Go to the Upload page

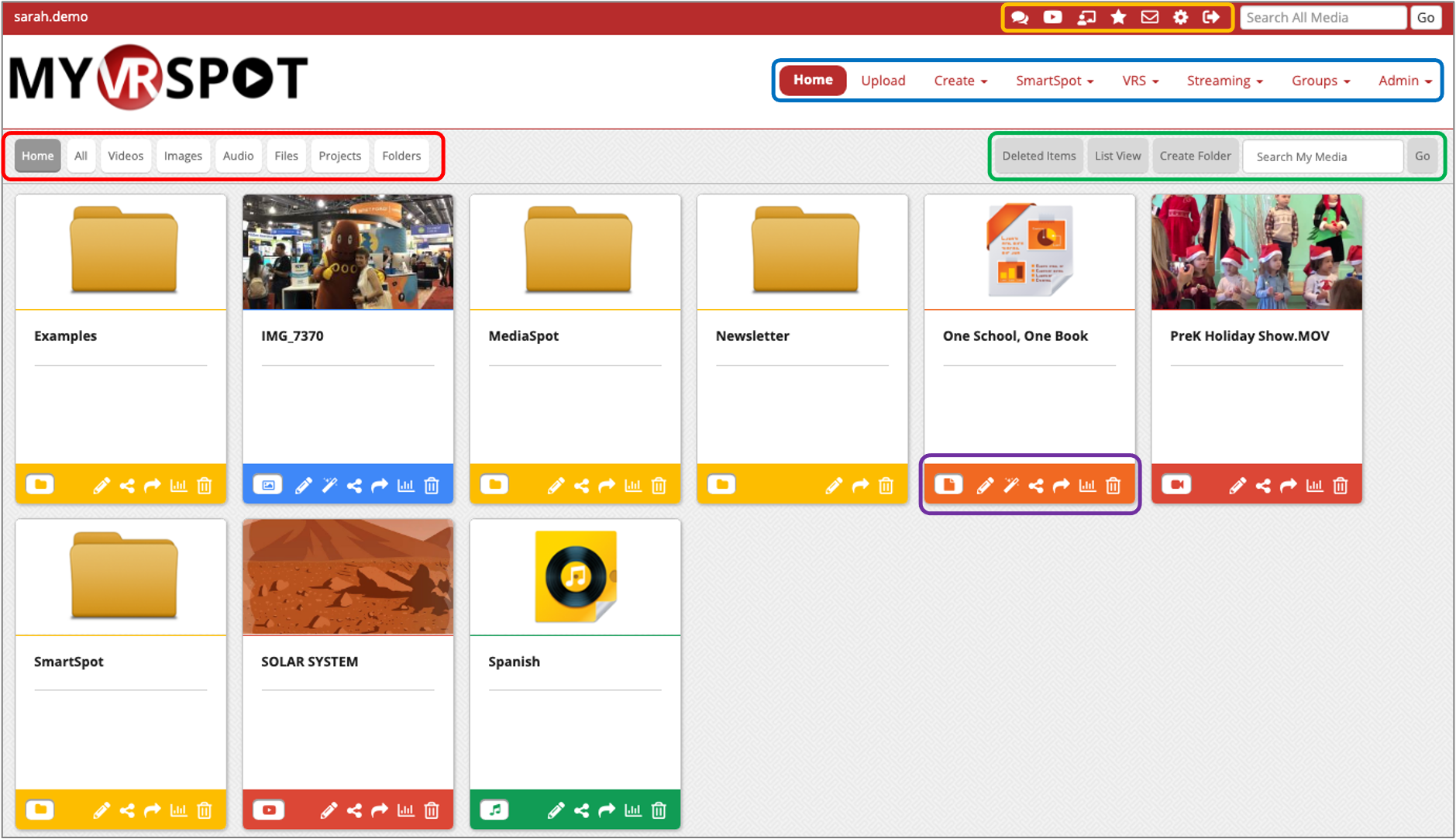pos(883,81)
